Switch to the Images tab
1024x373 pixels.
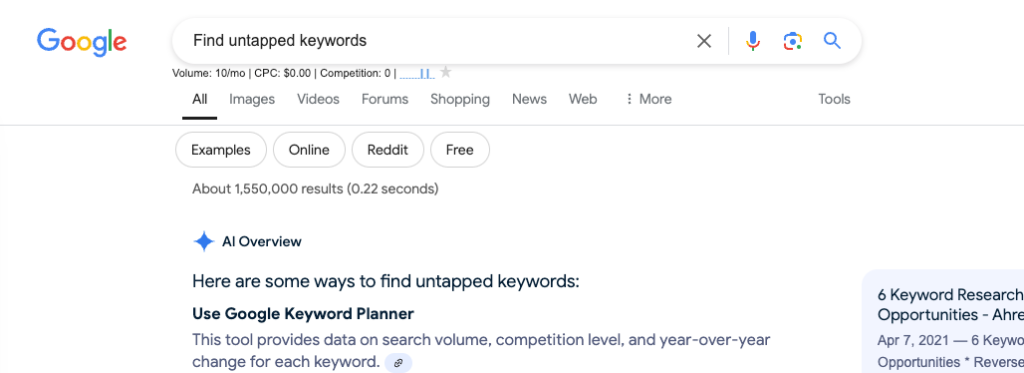coord(252,99)
